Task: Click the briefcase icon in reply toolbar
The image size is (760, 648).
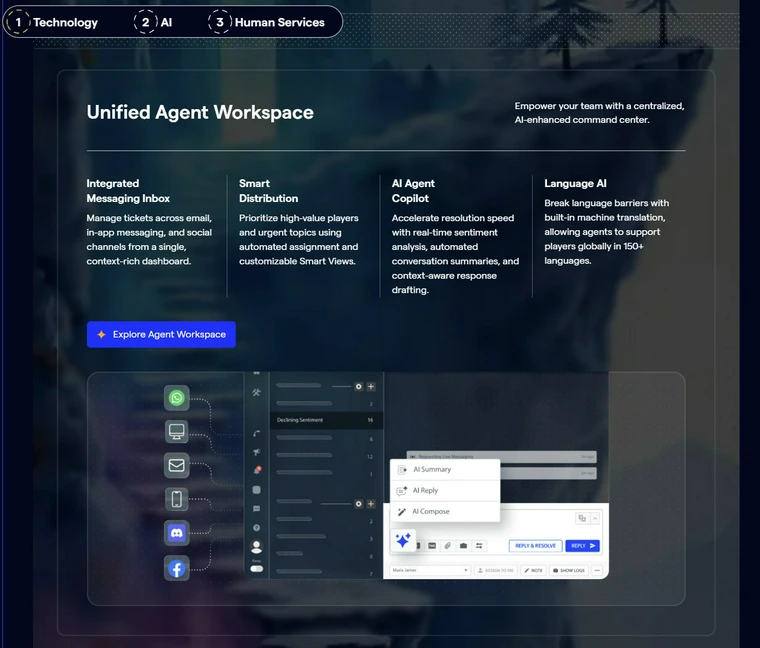Action: tap(463, 546)
